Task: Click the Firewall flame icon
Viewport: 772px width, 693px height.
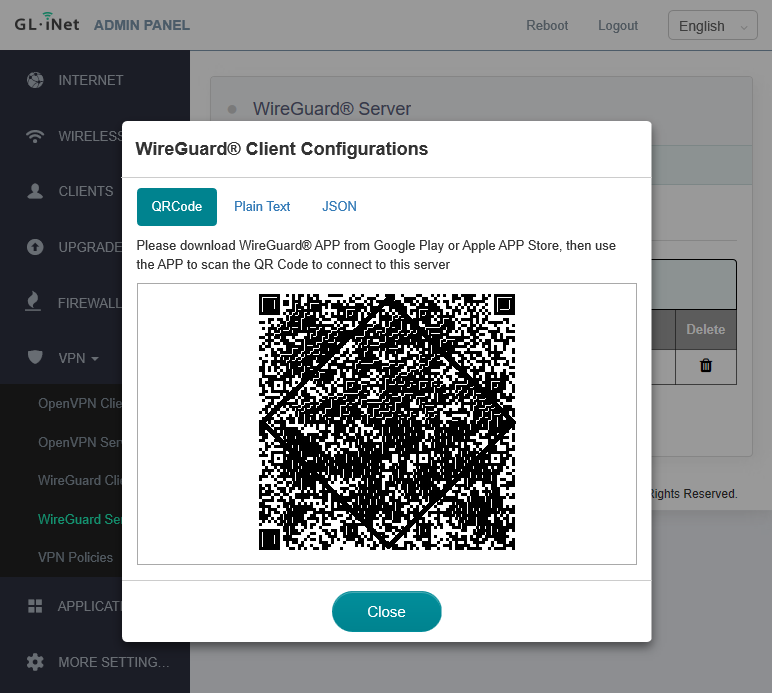Action: click(35, 302)
